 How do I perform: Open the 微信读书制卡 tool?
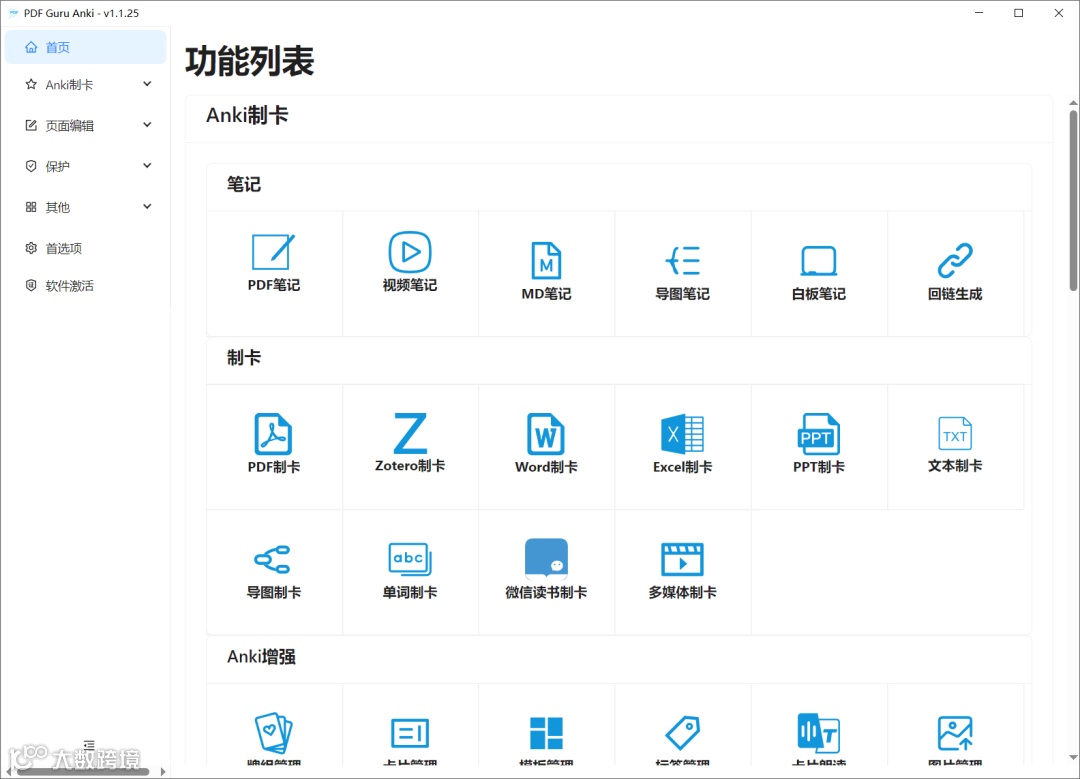click(546, 569)
